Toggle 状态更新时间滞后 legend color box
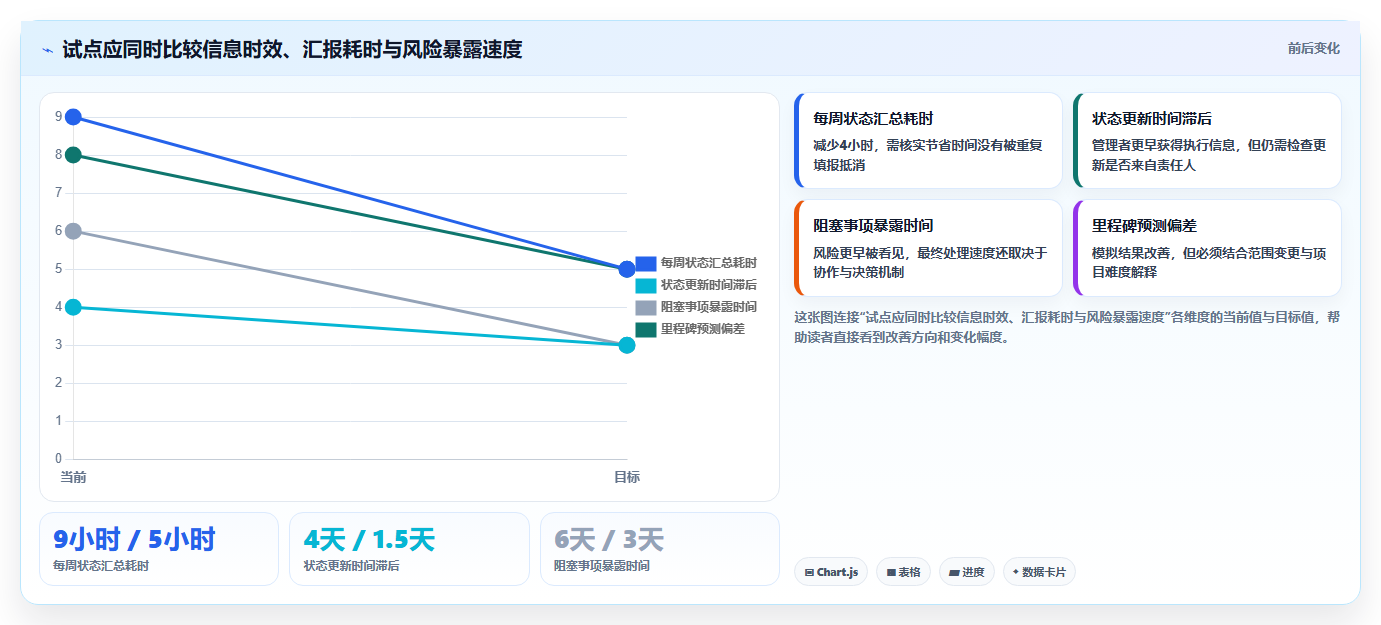1381x625 pixels. (x=646, y=285)
